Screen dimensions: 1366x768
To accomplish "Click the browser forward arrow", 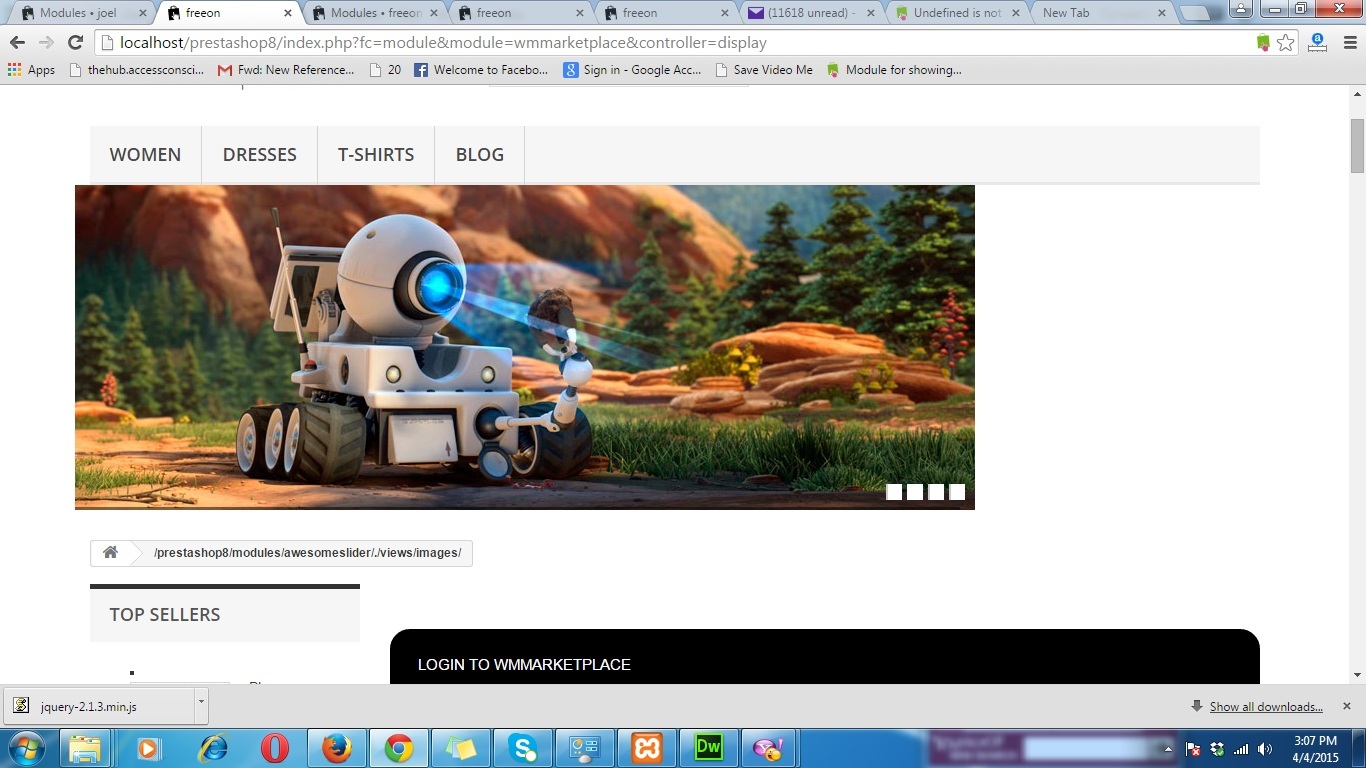I will tap(46, 43).
